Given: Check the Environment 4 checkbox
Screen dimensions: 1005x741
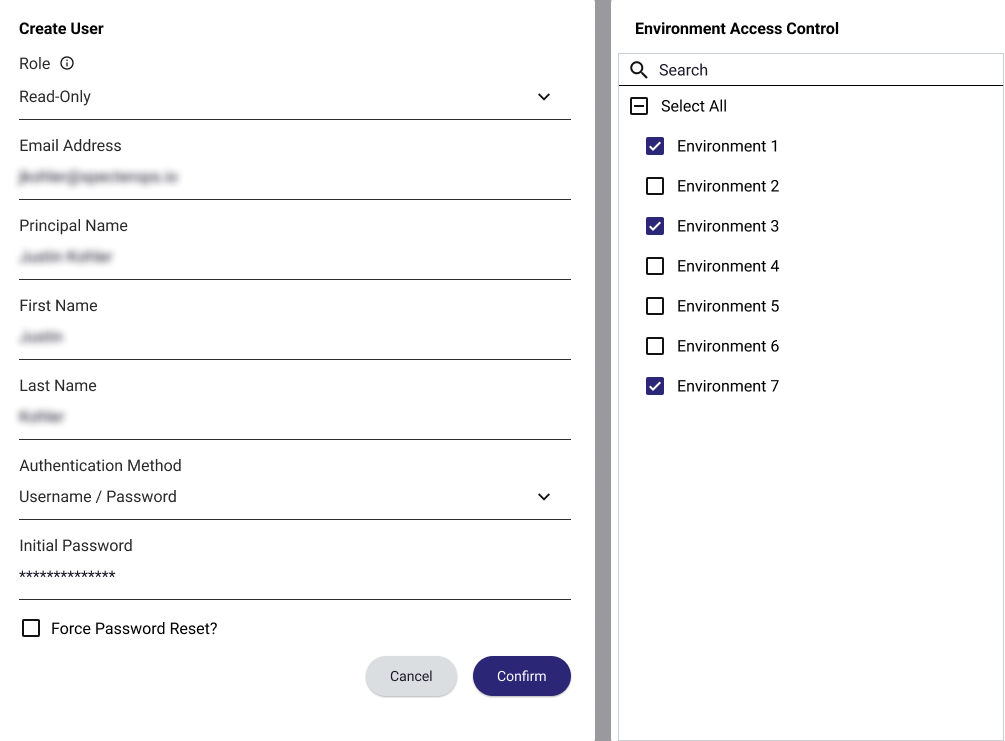Looking at the screenshot, I should click(x=655, y=266).
